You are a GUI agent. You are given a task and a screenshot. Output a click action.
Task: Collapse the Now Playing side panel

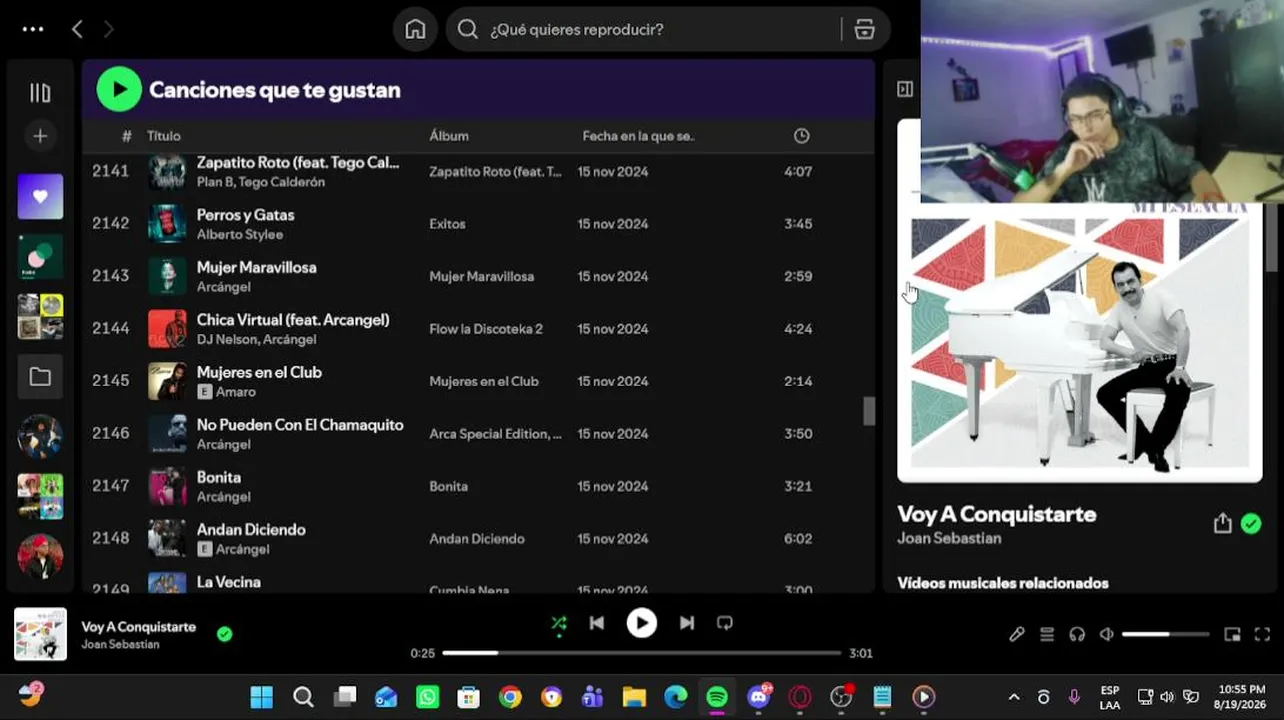[905, 89]
